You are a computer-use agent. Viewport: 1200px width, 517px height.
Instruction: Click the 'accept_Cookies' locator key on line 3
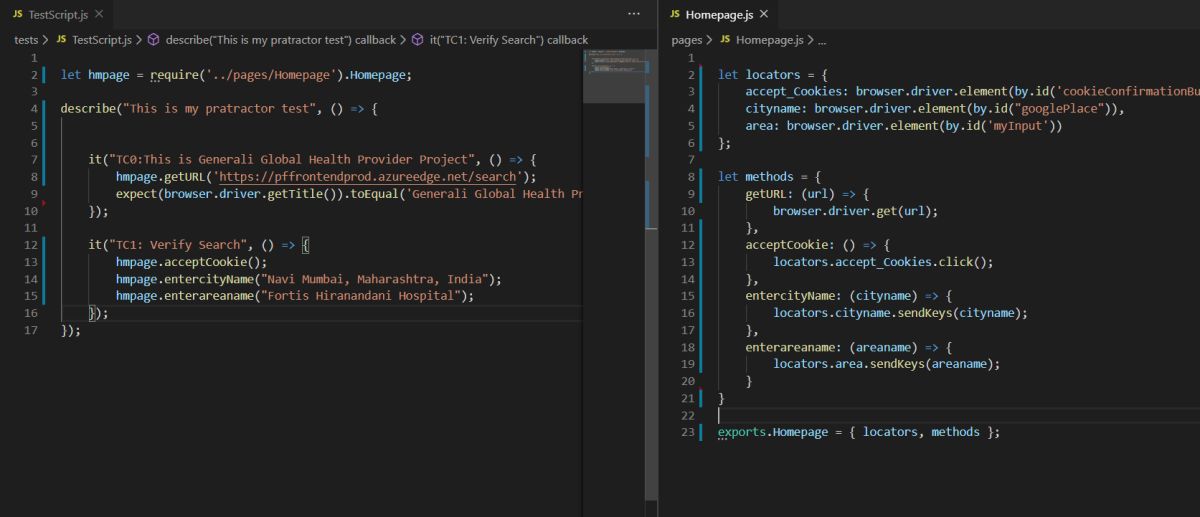pyautogui.click(x=794, y=92)
